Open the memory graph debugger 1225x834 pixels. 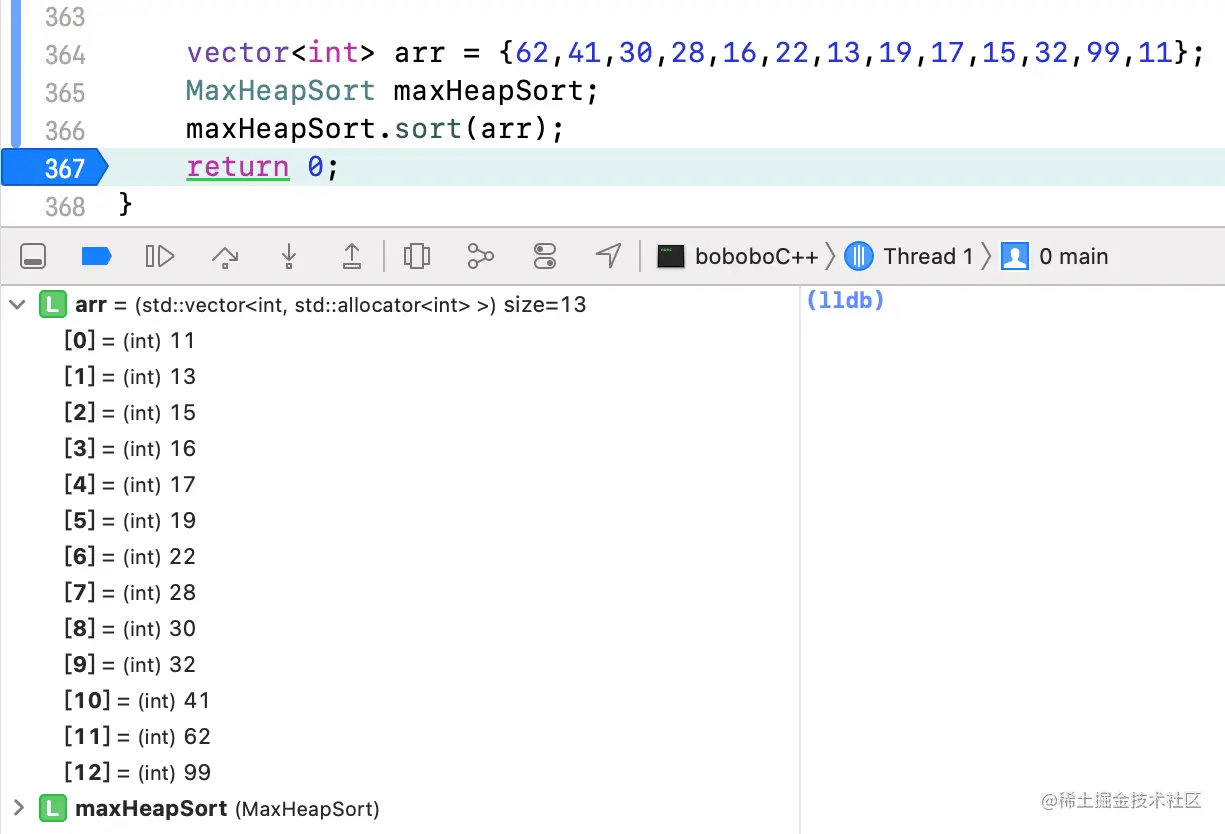pos(481,257)
